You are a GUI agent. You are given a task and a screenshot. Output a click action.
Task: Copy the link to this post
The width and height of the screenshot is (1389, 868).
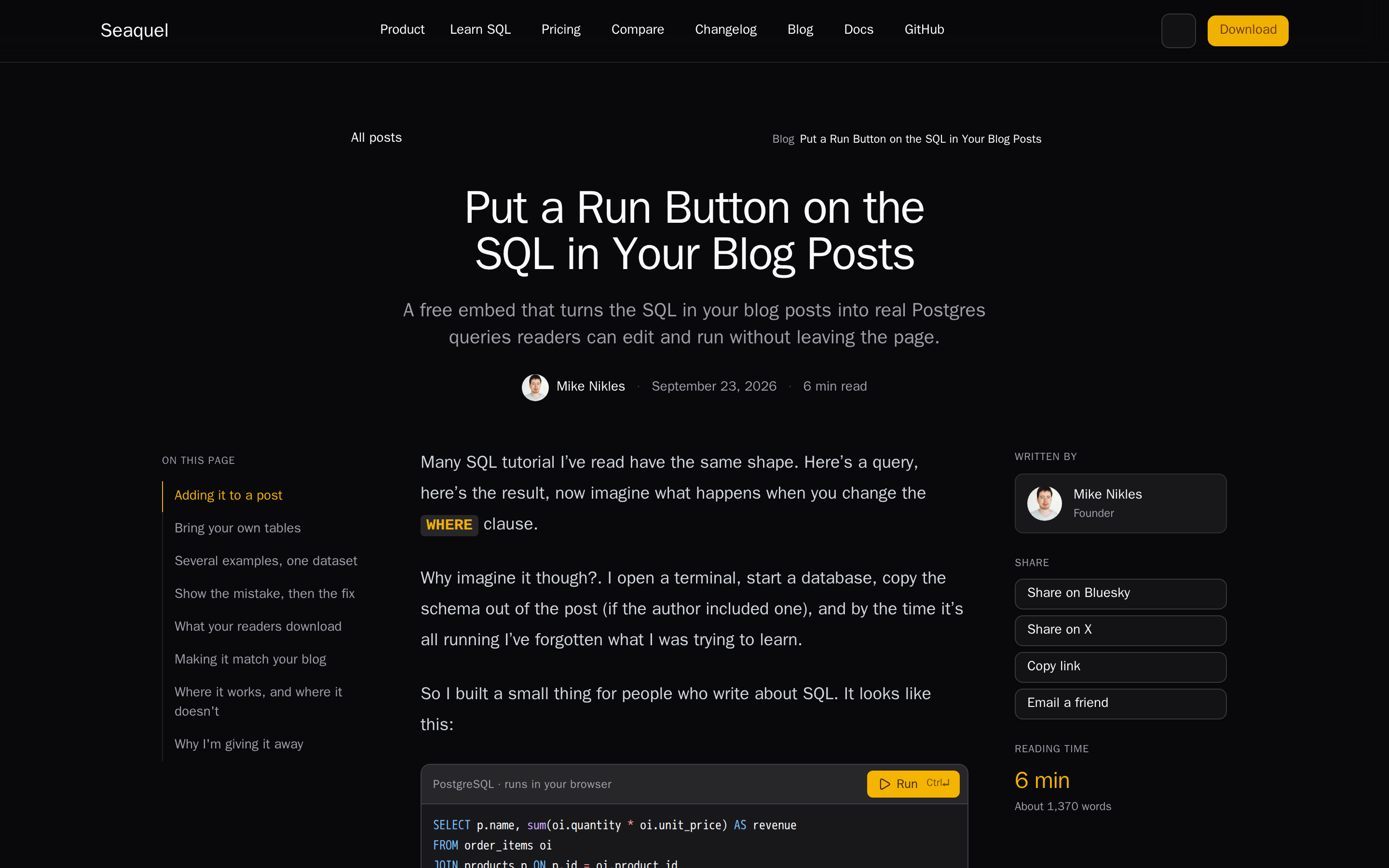click(x=1120, y=667)
